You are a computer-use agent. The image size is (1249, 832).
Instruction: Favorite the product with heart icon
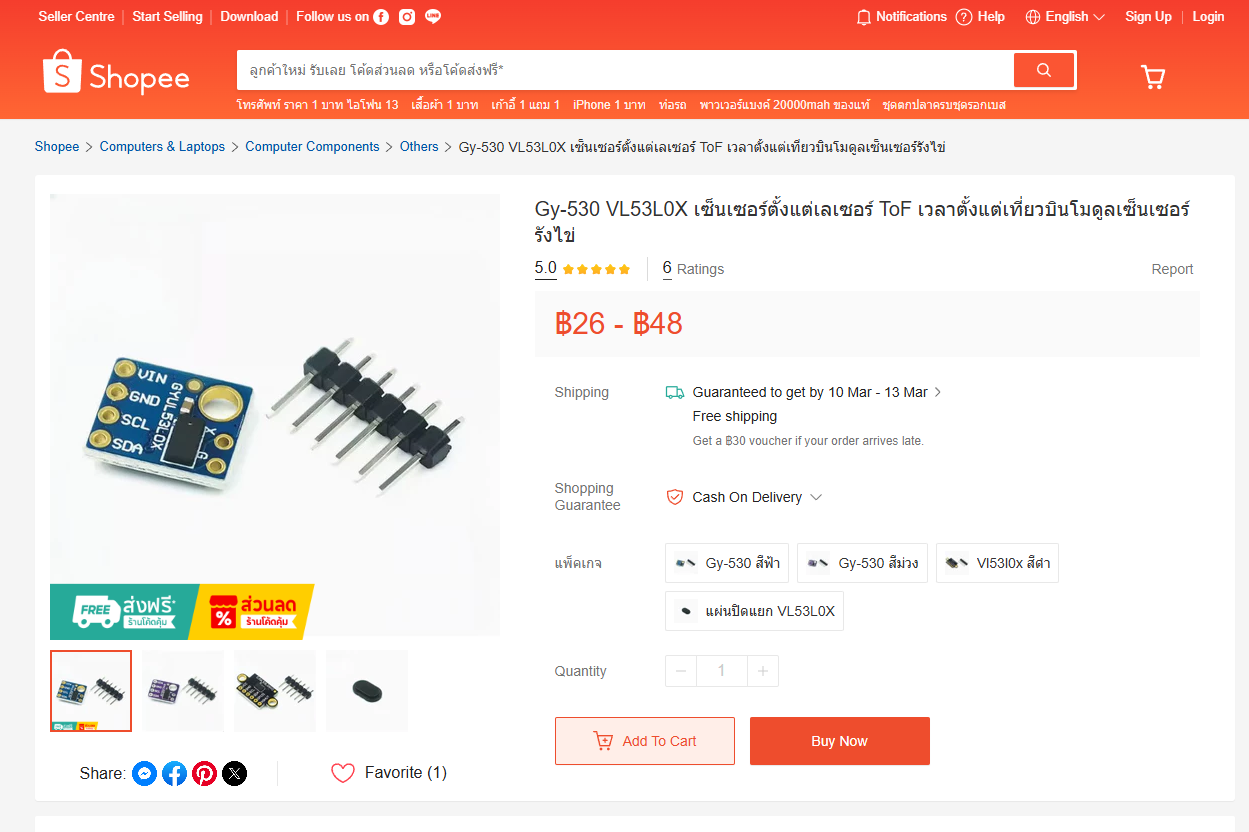(x=343, y=773)
